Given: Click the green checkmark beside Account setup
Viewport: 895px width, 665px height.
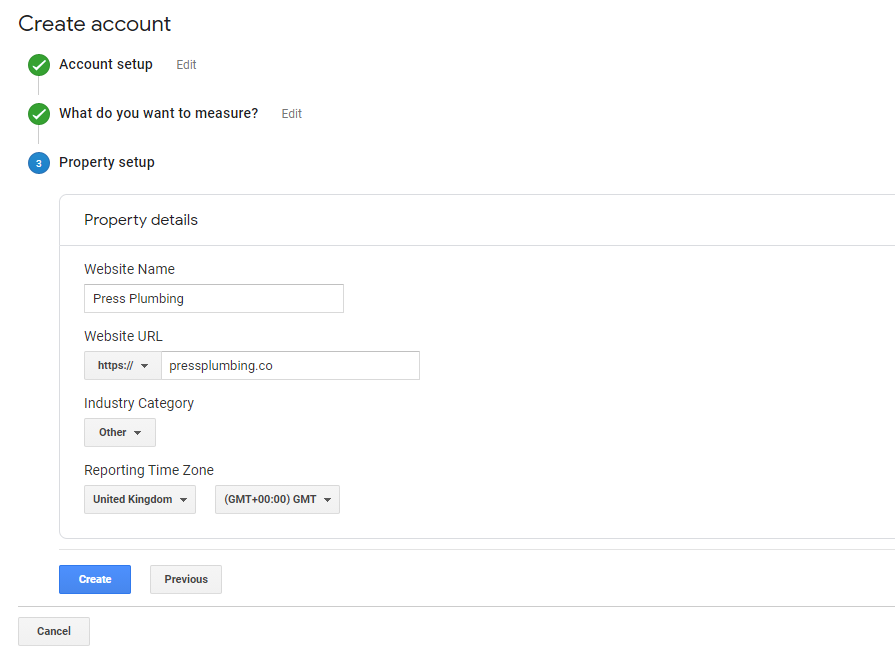Looking at the screenshot, I should (39, 65).
